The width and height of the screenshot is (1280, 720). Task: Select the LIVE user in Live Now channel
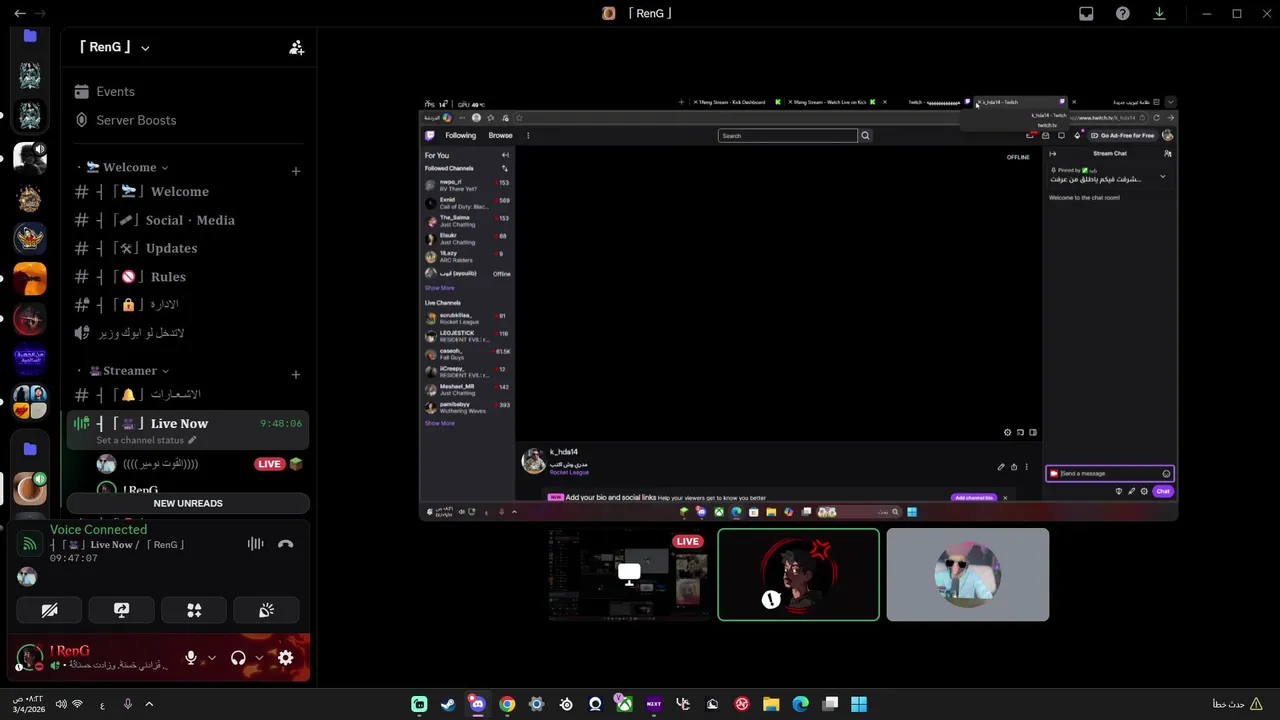coord(198,464)
